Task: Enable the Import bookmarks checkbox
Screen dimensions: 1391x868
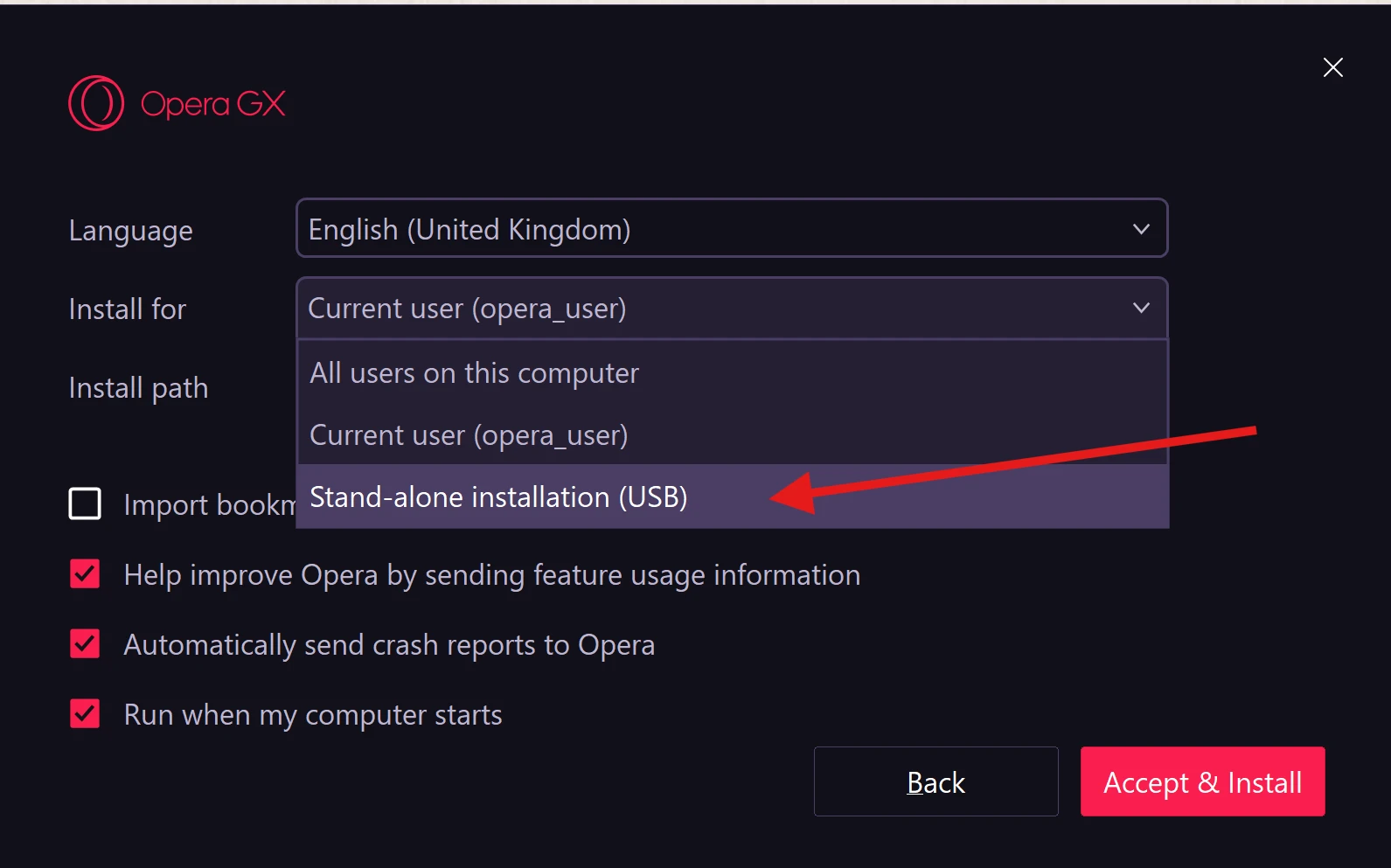Action: [85, 504]
